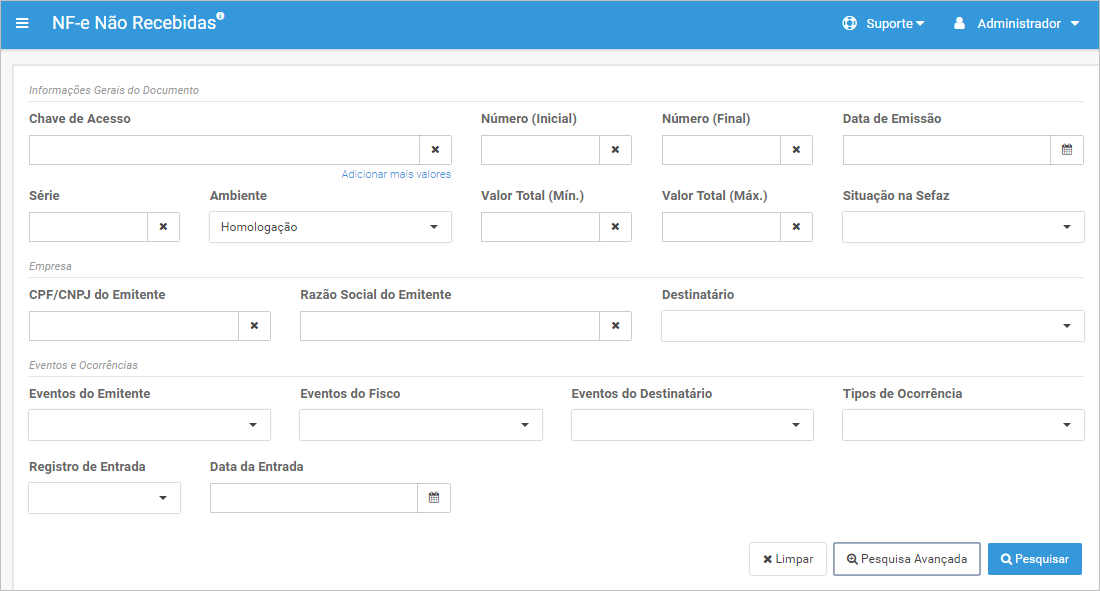The image size is (1100, 591).
Task: Open the Administrador user menu
Action: 1017,23
